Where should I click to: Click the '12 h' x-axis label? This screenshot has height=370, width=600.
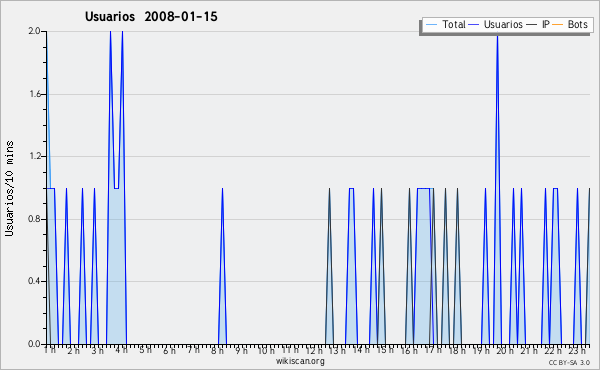[314, 350]
